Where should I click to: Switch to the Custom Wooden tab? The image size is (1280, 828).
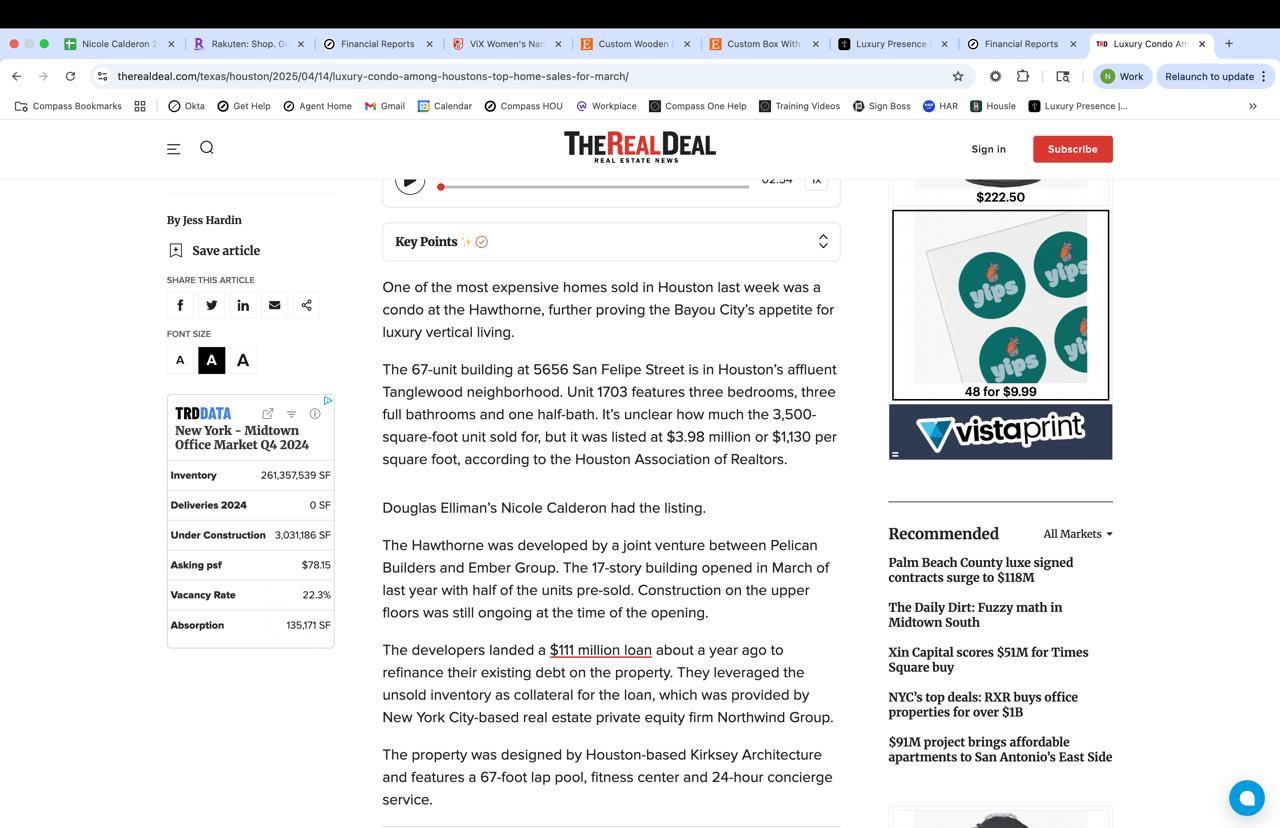(633, 44)
